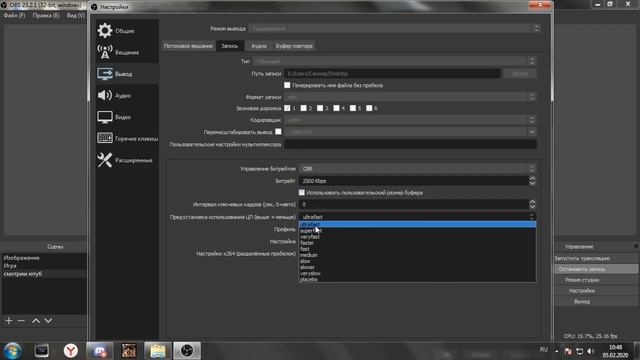
Task: Open the Режим вывода dropdown
Action: coord(394,29)
